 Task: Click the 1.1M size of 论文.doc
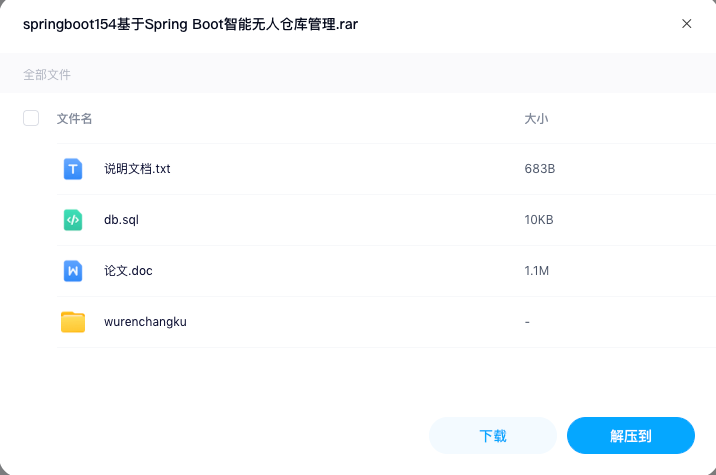537,271
